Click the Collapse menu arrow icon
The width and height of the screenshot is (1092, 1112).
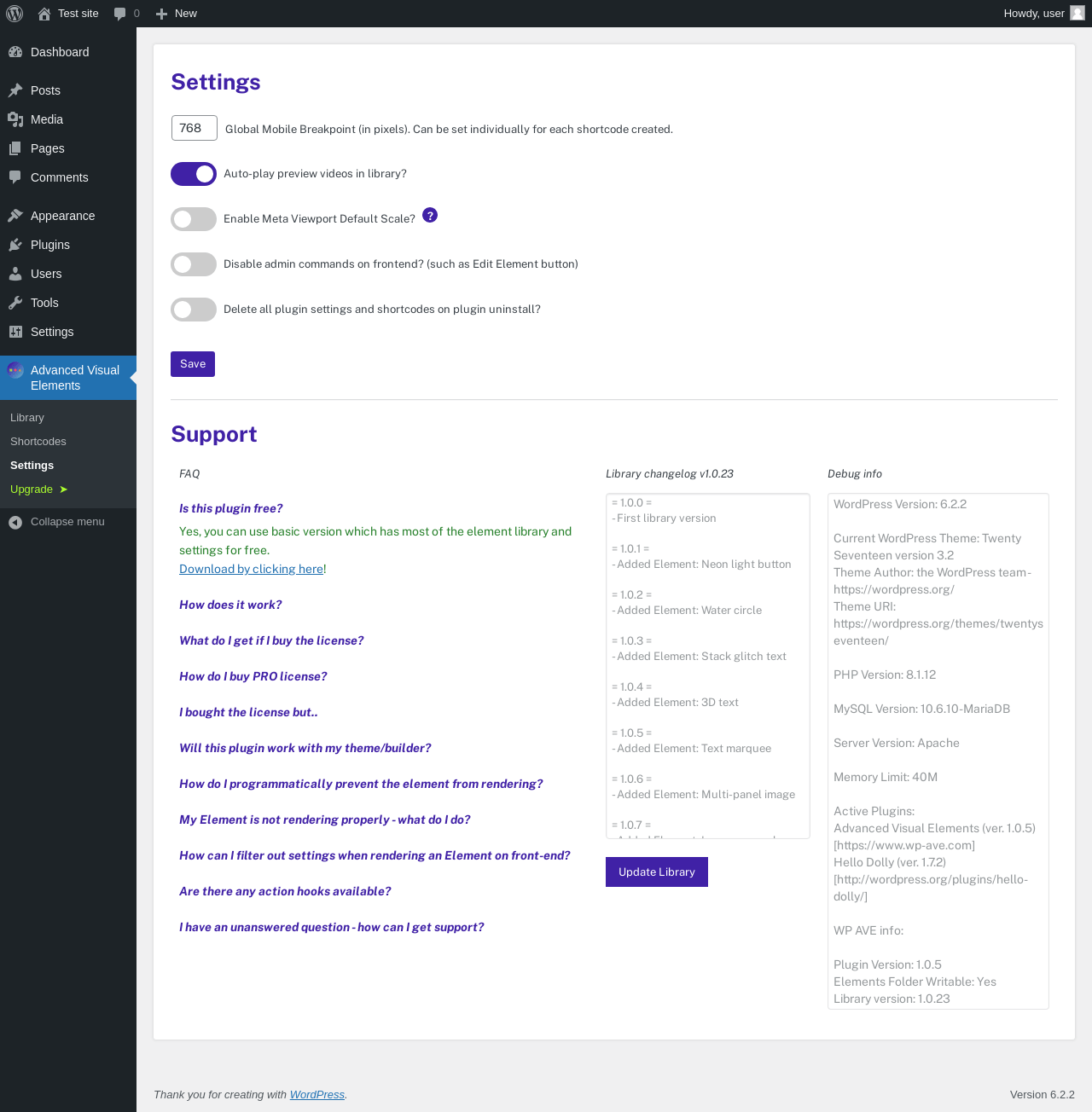coord(15,522)
